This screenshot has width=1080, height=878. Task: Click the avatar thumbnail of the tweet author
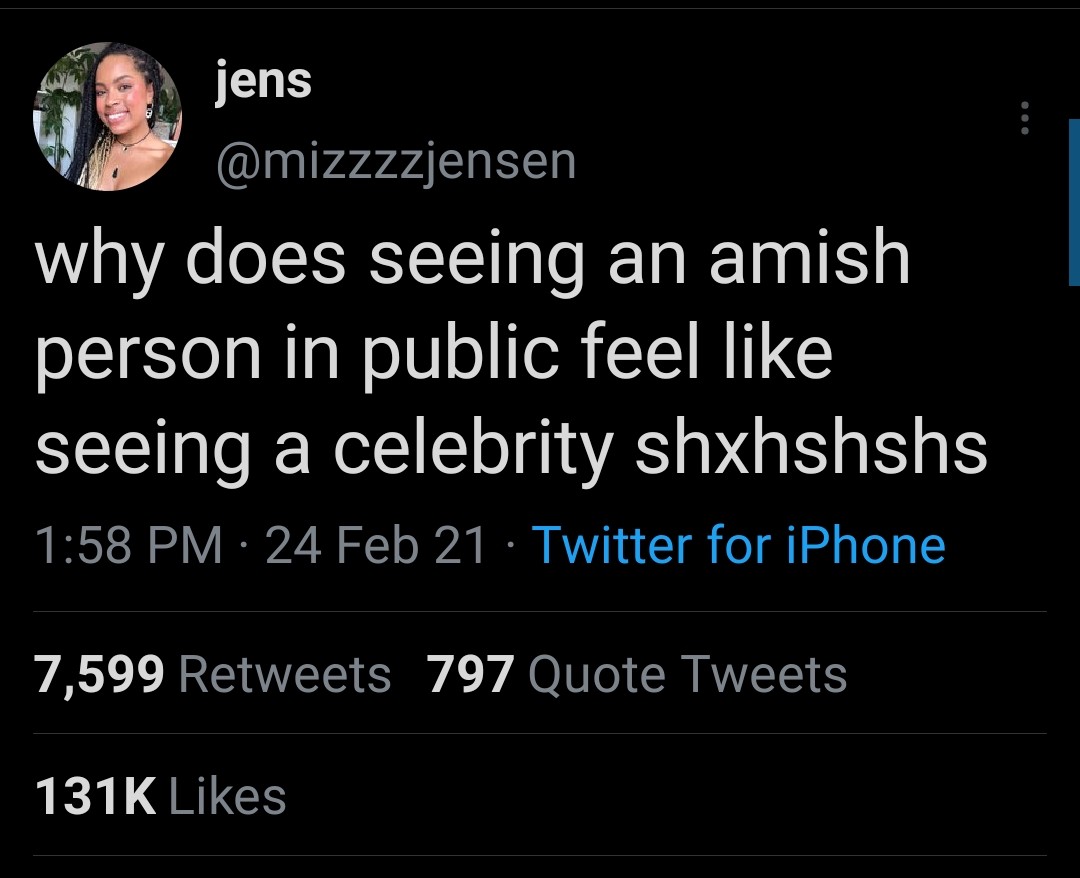click(108, 113)
